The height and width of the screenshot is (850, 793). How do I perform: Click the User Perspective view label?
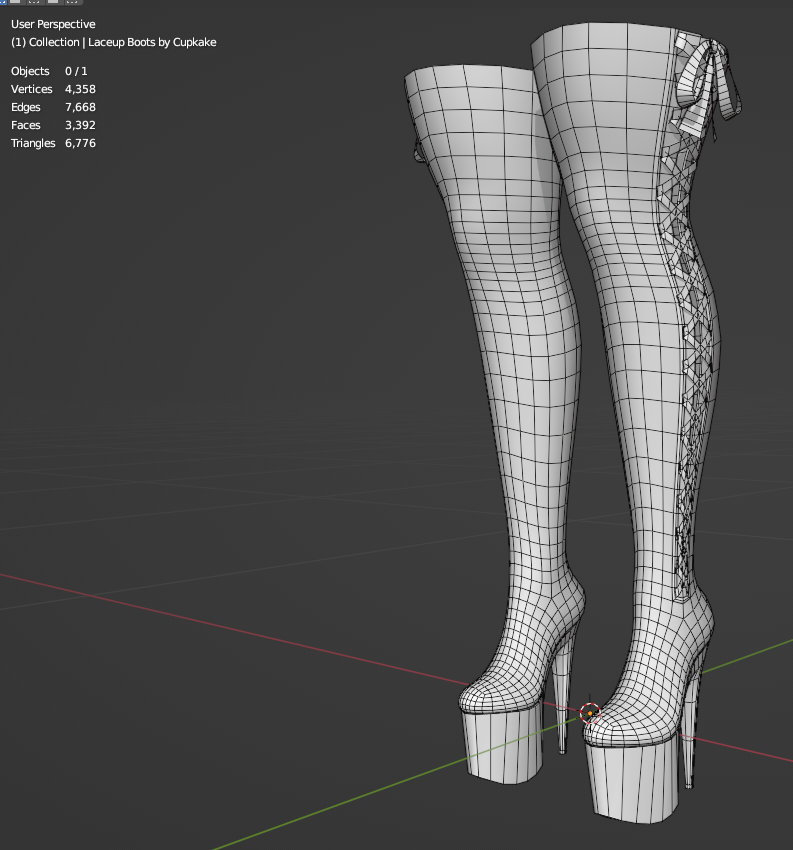(x=53, y=23)
